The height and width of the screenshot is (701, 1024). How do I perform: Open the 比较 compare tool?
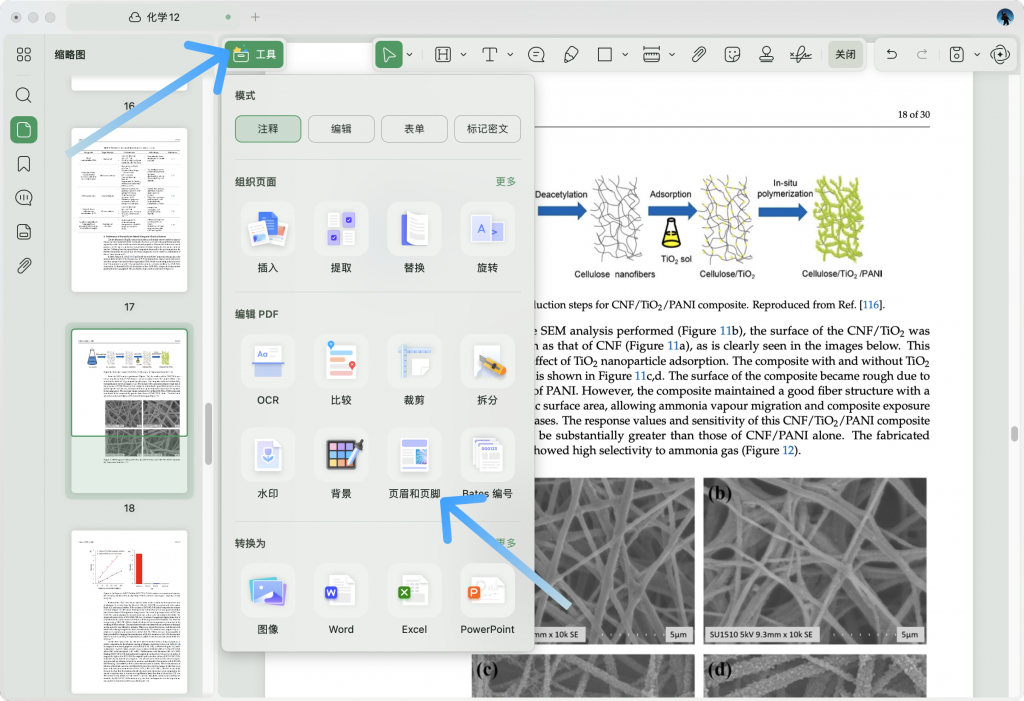341,370
